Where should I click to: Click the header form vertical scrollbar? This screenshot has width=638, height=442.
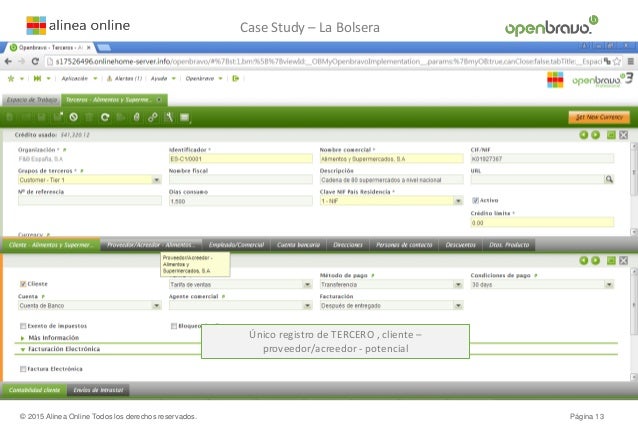coord(634,189)
